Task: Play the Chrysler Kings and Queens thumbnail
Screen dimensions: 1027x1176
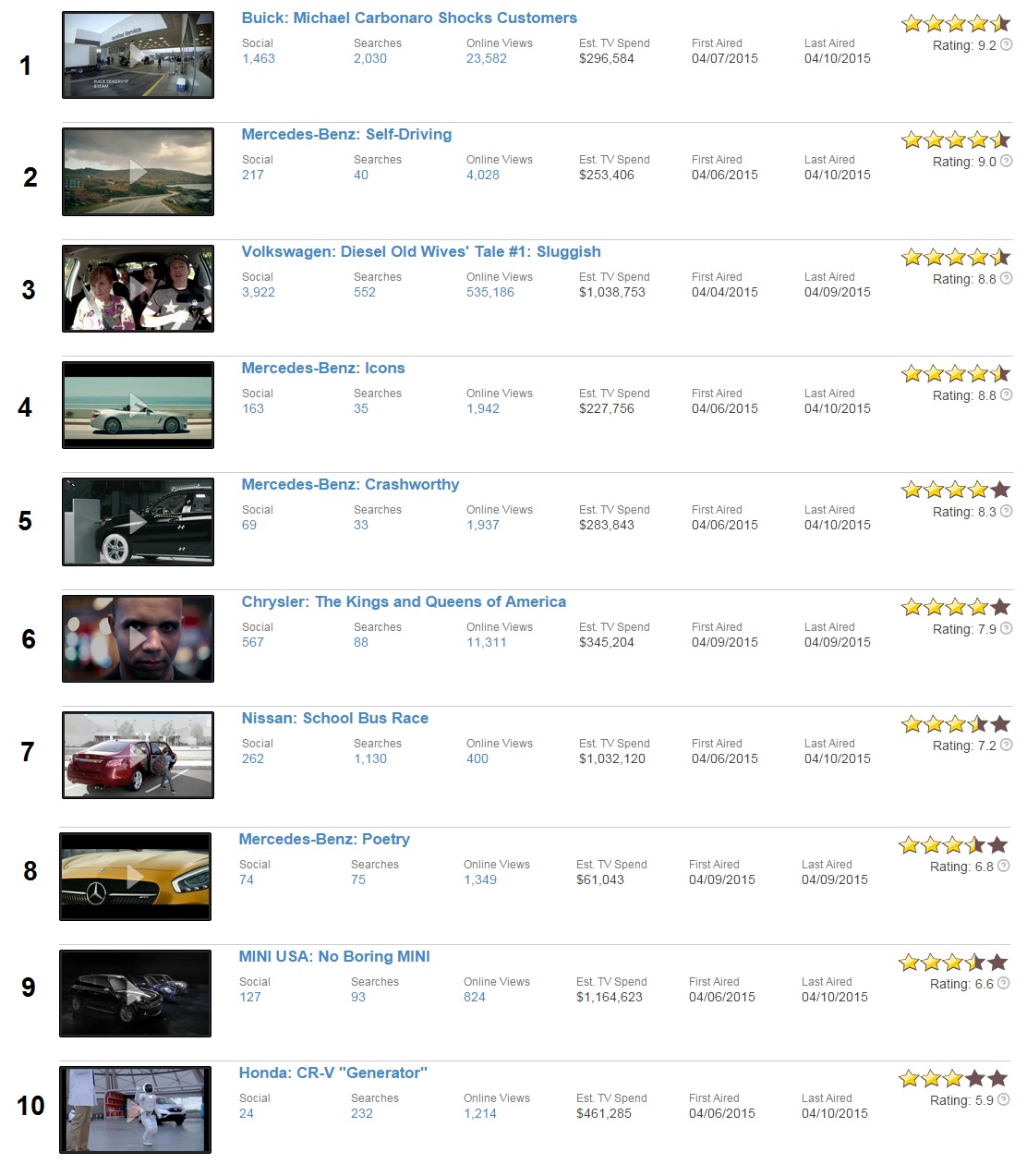Action: click(x=138, y=638)
